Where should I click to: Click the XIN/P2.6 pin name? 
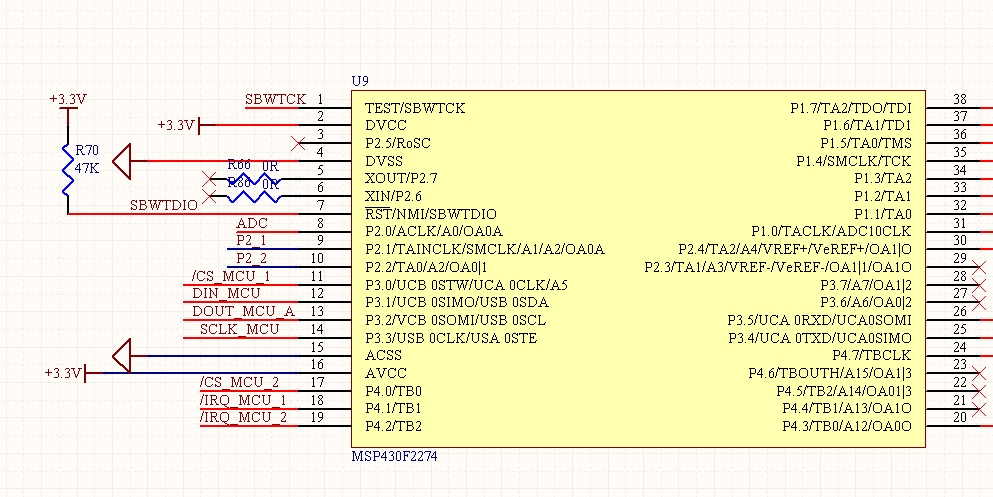point(394,196)
